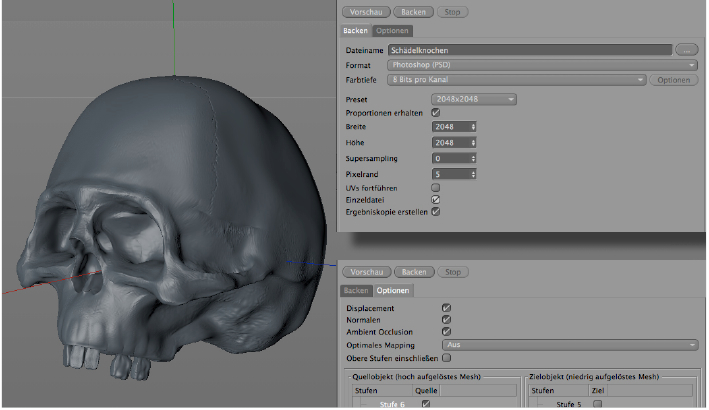
Task: Disable Proportionen erhalten checkbox
Action: pos(436,113)
